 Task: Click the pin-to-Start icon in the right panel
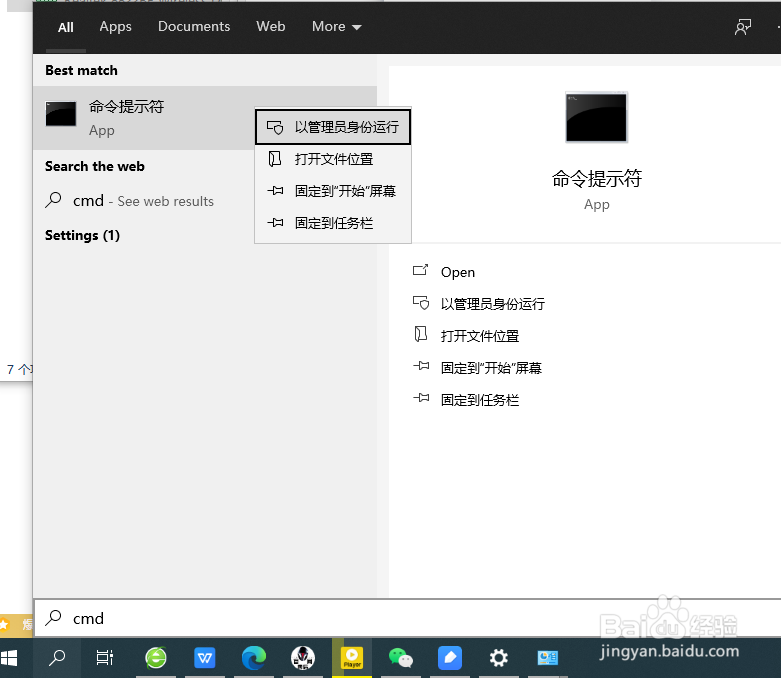point(421,366)
